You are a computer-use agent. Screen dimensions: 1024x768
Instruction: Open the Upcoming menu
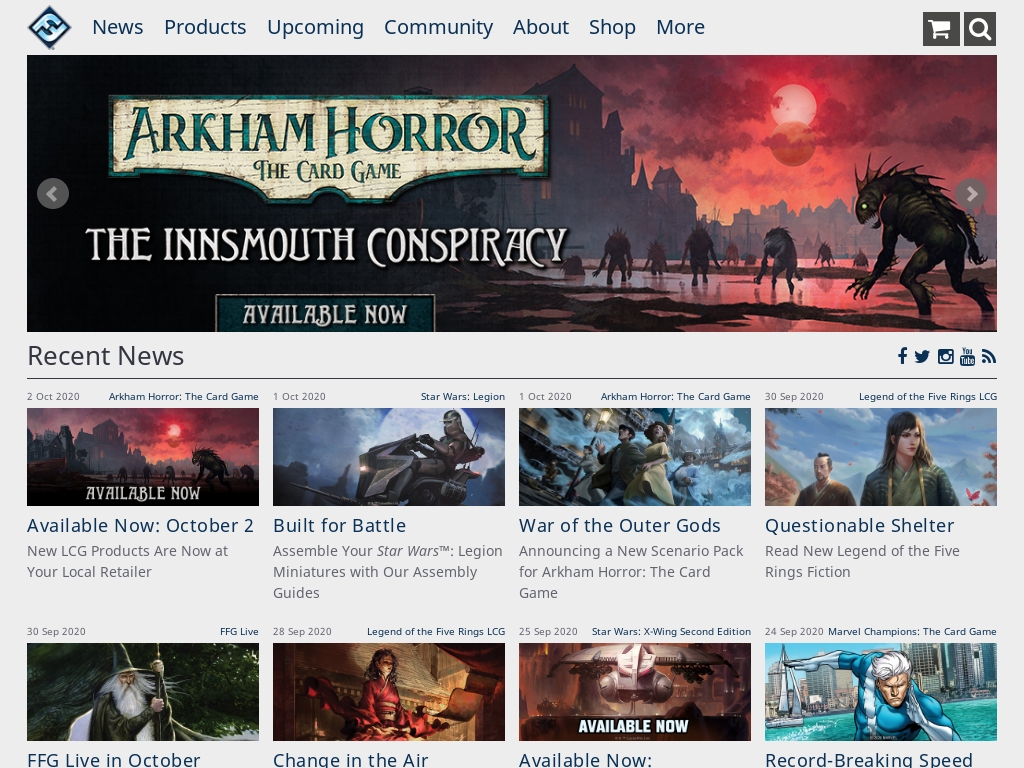(315, 27)
